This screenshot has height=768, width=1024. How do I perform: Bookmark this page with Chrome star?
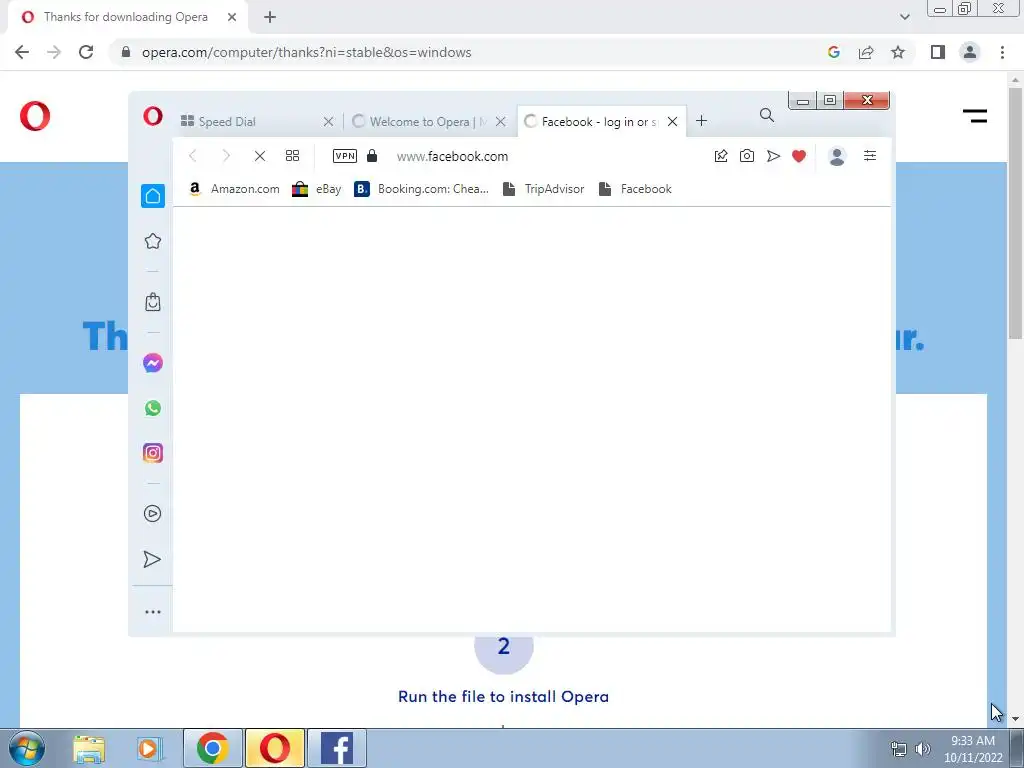(x=898, y=52)
